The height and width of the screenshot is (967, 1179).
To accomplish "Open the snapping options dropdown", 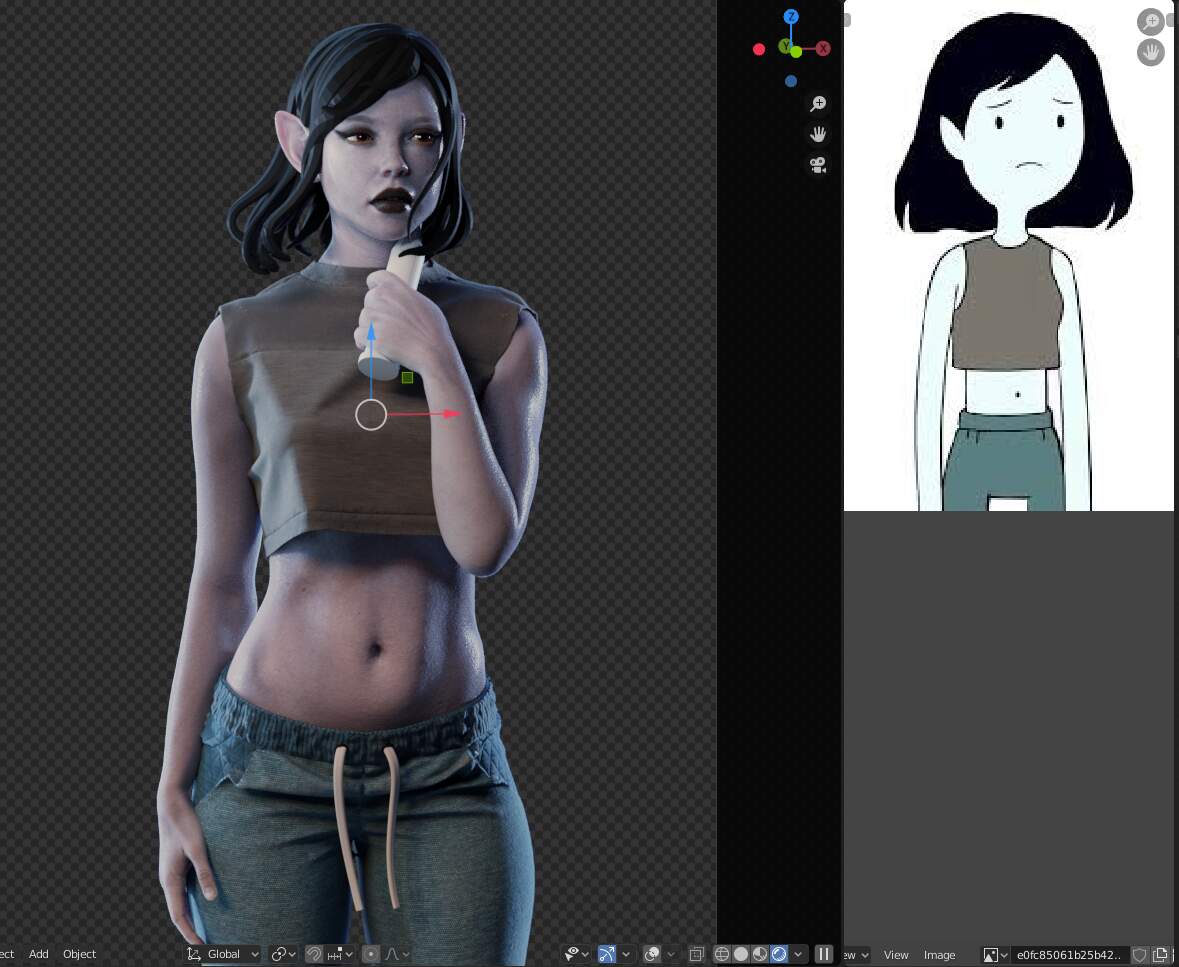I will coord(341,954).
